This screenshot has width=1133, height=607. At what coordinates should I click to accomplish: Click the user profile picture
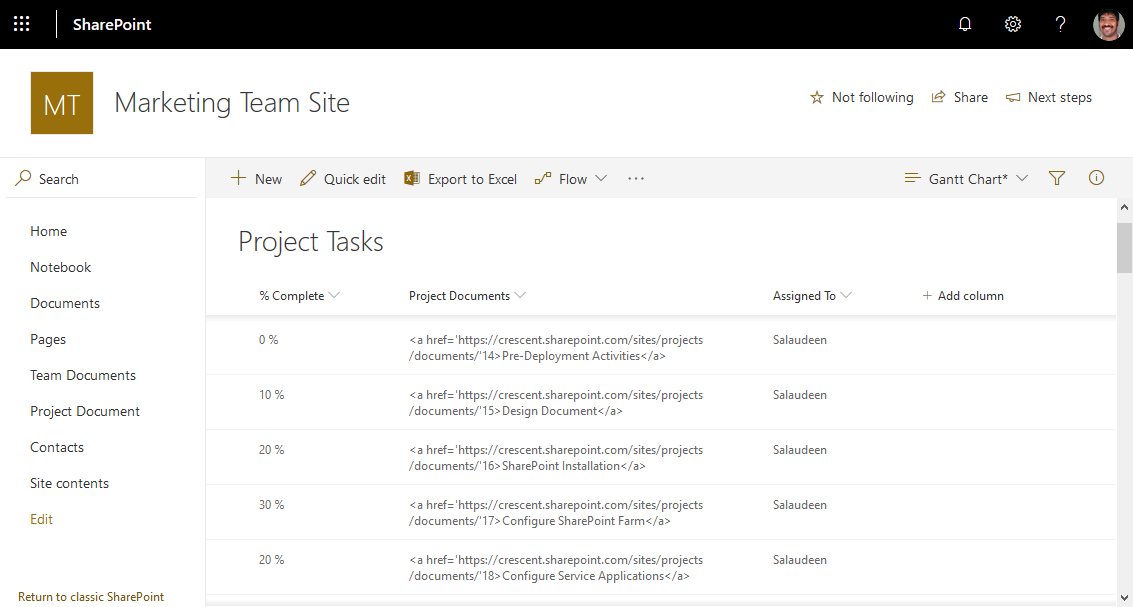pos(1108,24)
